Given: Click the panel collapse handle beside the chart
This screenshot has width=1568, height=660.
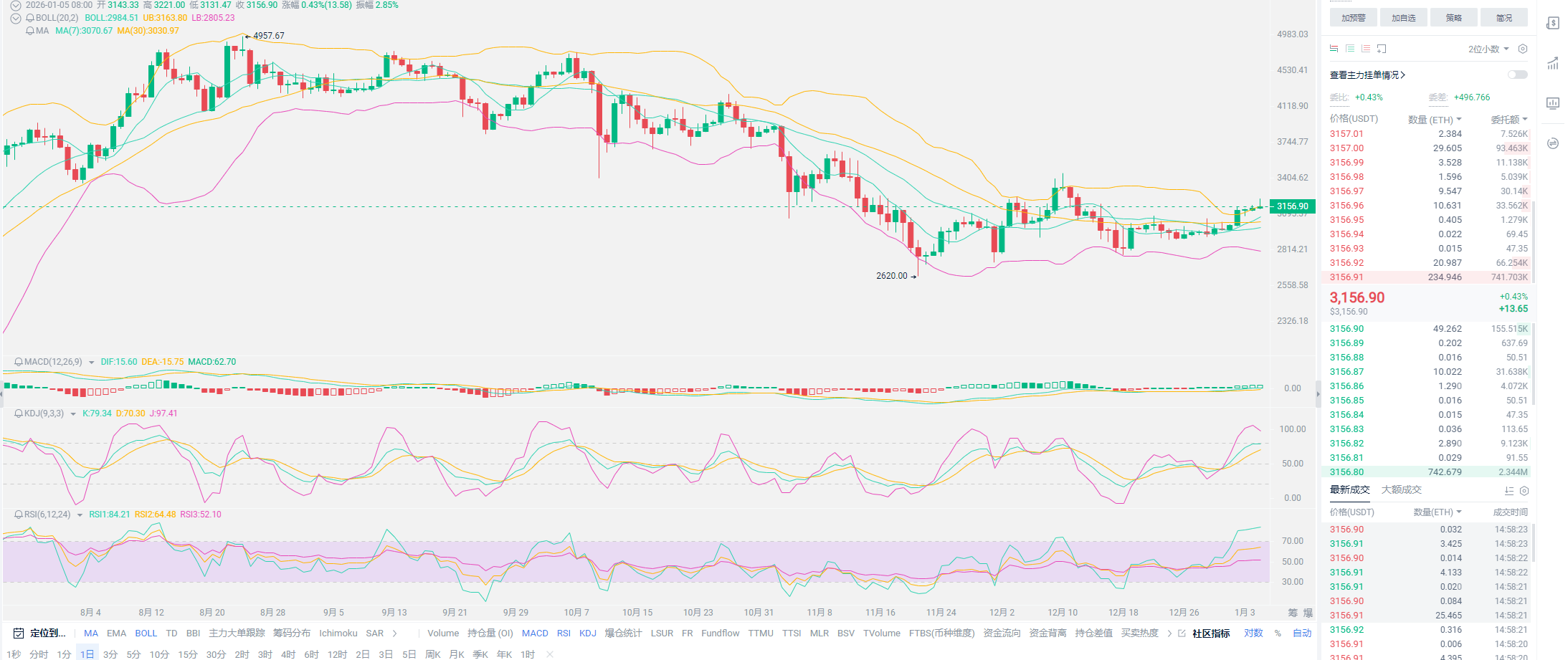Looking at the screenshot, I should click(1318, 393).
